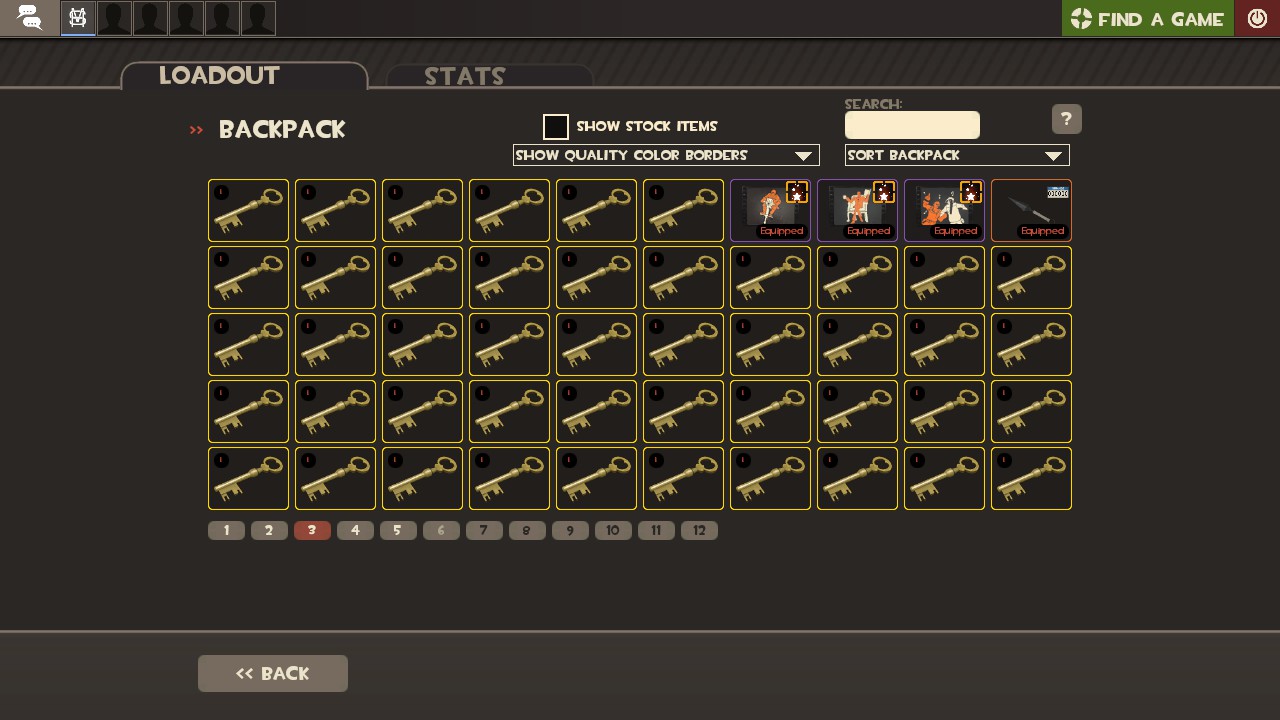Select the second equipped taunt item
The width and height of the screenshot is (1280, 720).
(857, 211)
